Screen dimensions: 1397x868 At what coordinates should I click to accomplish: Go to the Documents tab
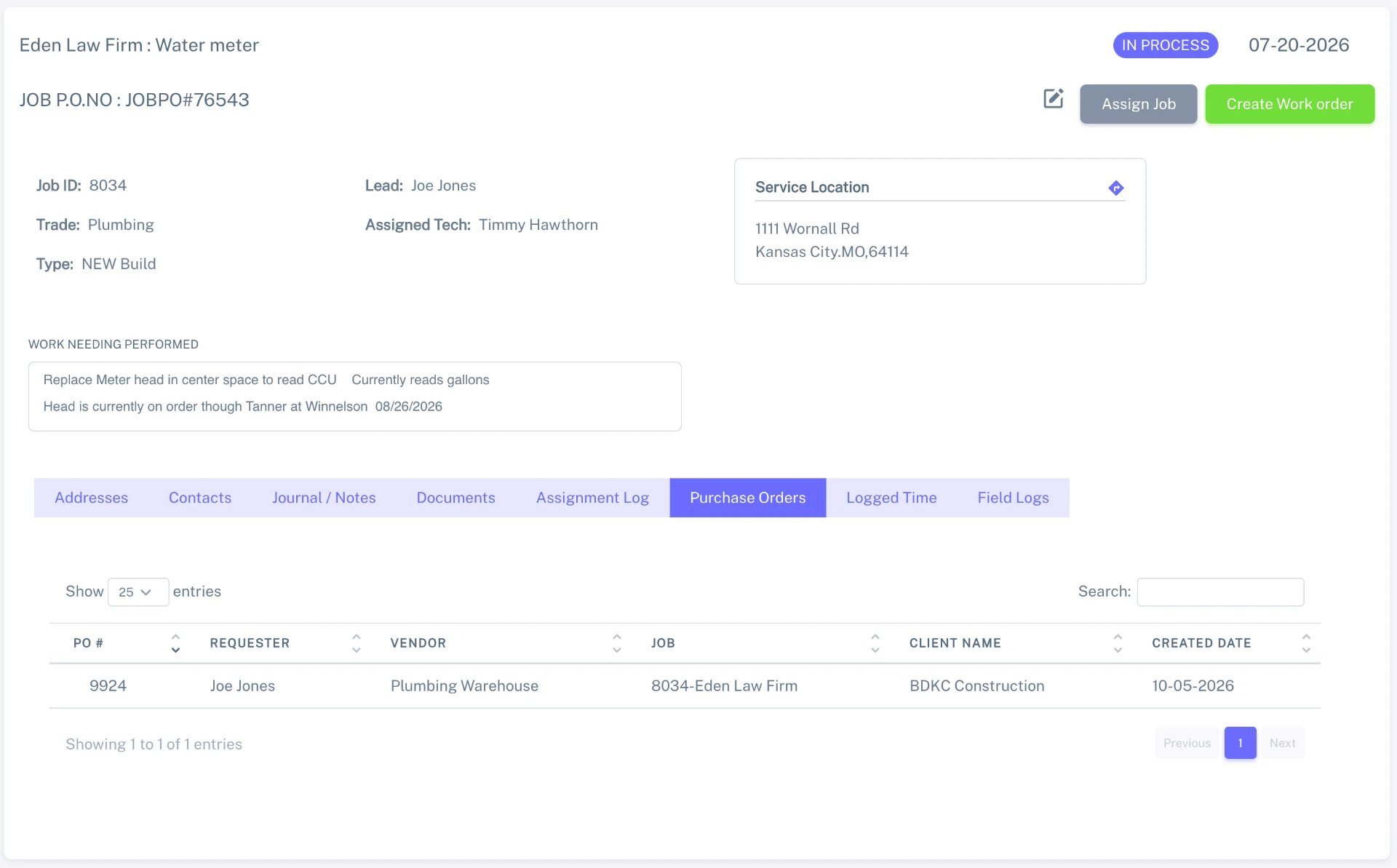(455, 498)
